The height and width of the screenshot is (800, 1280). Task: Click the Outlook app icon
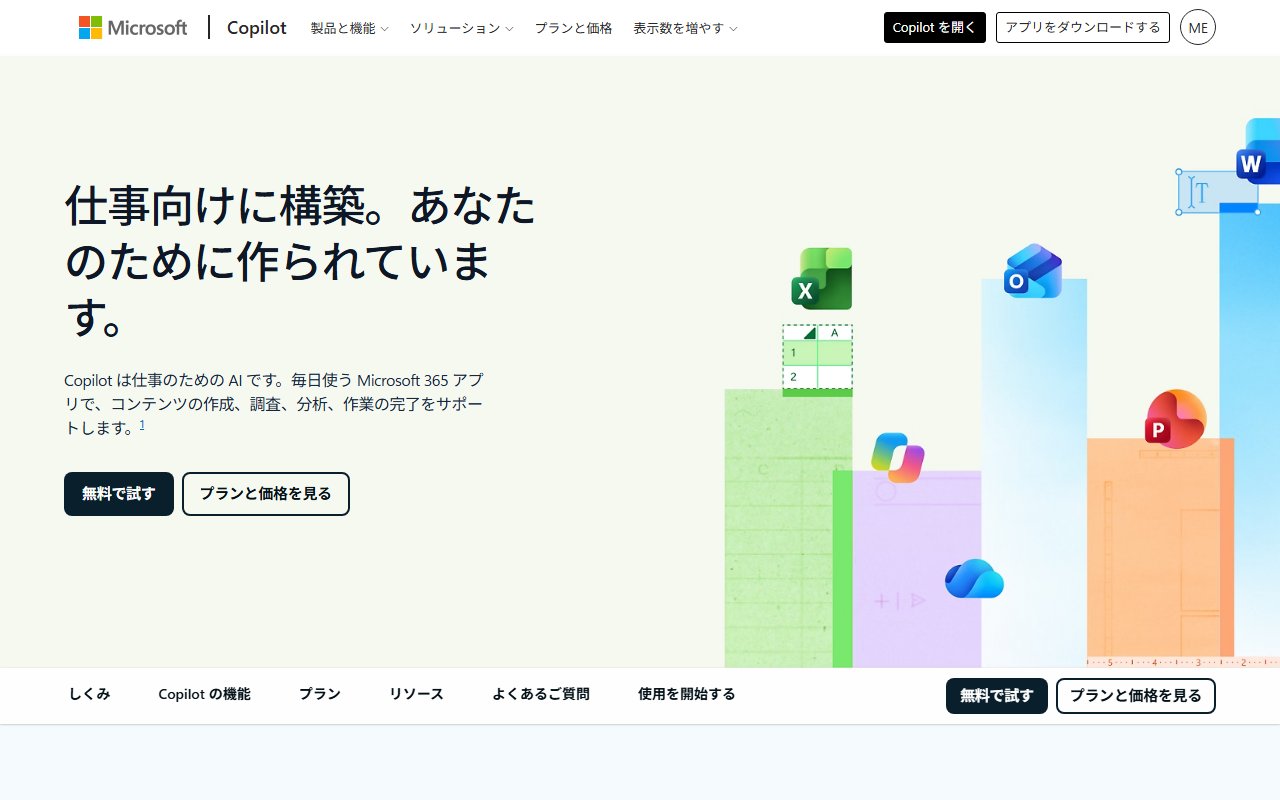pos(1033,271)
